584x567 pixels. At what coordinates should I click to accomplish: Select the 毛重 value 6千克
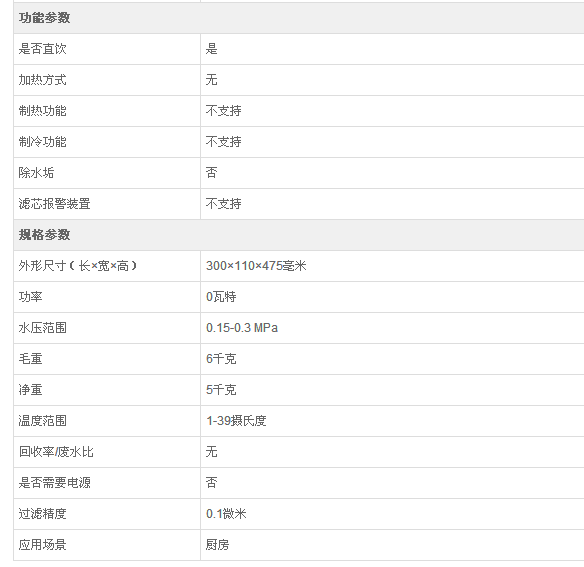click(x=221, y=359)
